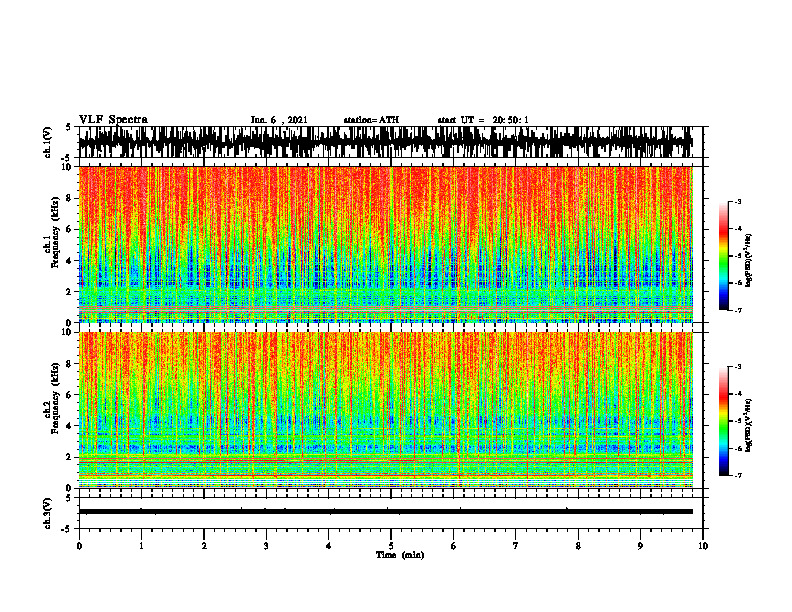792x612 pixels.
Task: Click the "5" tick of the ch.1(V) waveform axis
Action: tap(68, 127)
